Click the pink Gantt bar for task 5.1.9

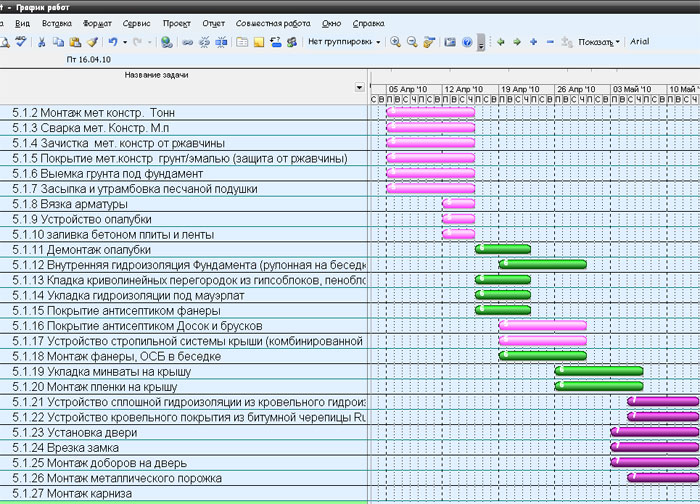pyautogui.click(x=458, y=219)
